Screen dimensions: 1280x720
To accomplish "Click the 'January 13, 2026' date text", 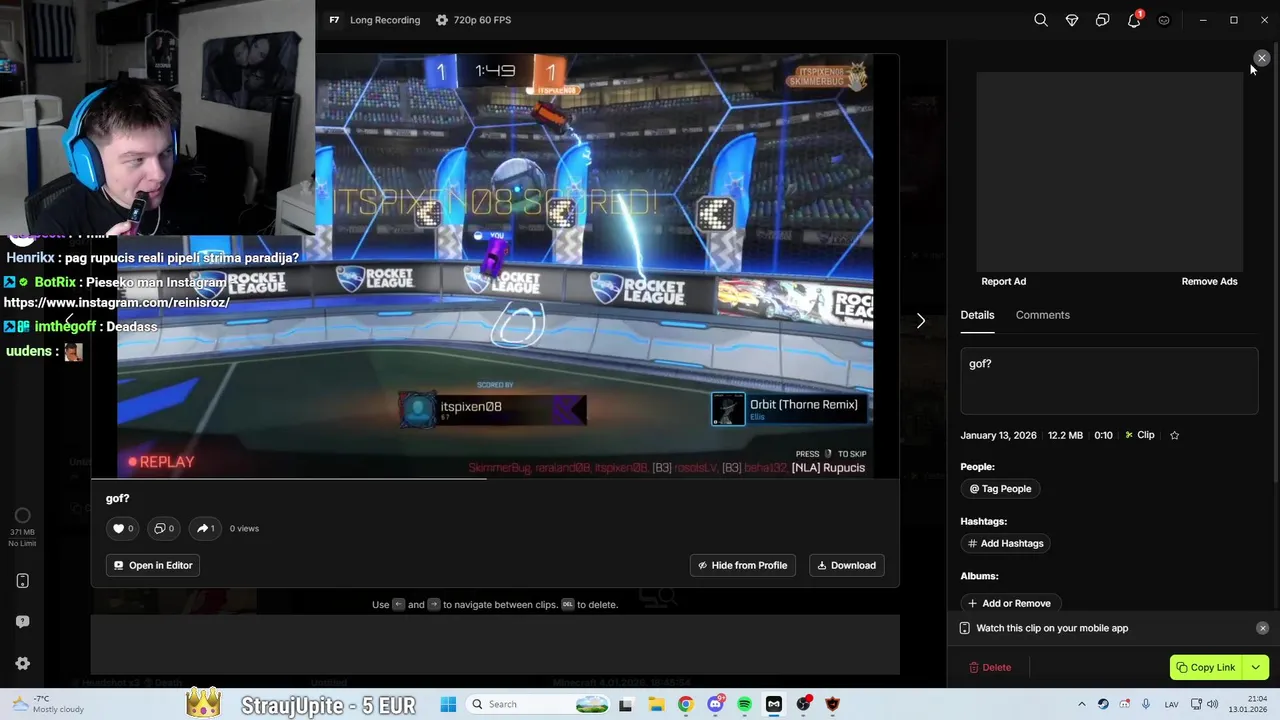I will click(999, 435).
